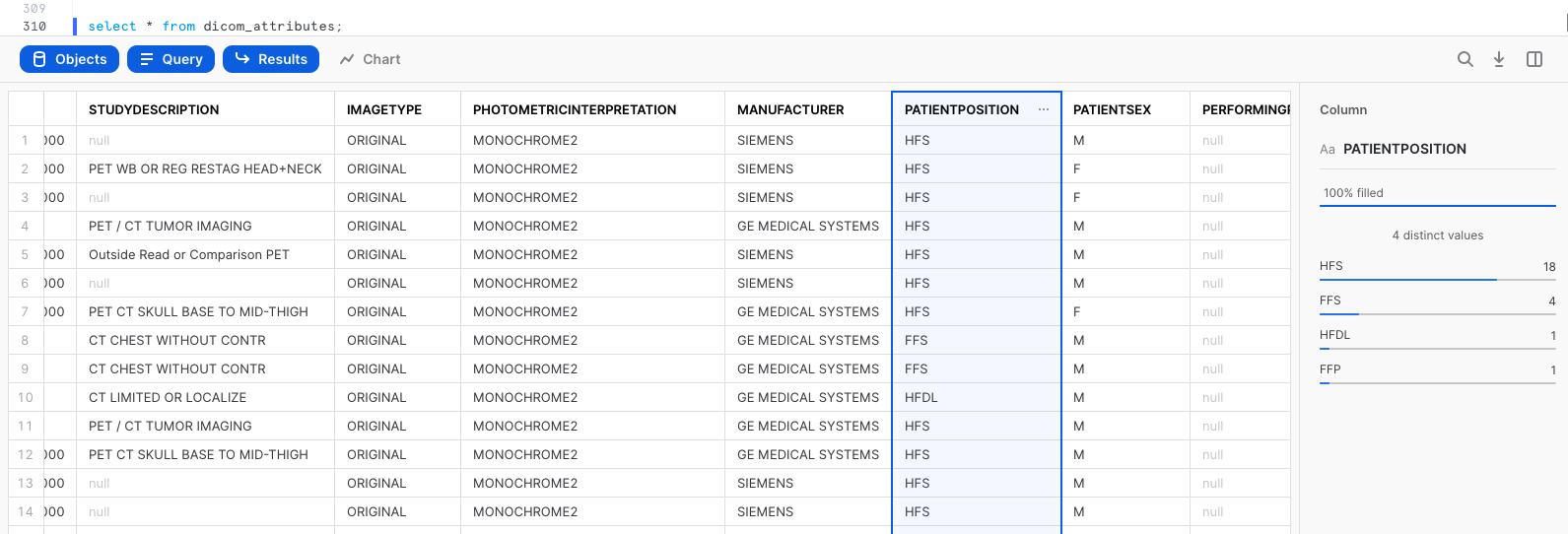Click the SIEMENS cell in row 2
Viewport: 1568px width, 534px height.
pyautogui.click(x=808, y=168)
